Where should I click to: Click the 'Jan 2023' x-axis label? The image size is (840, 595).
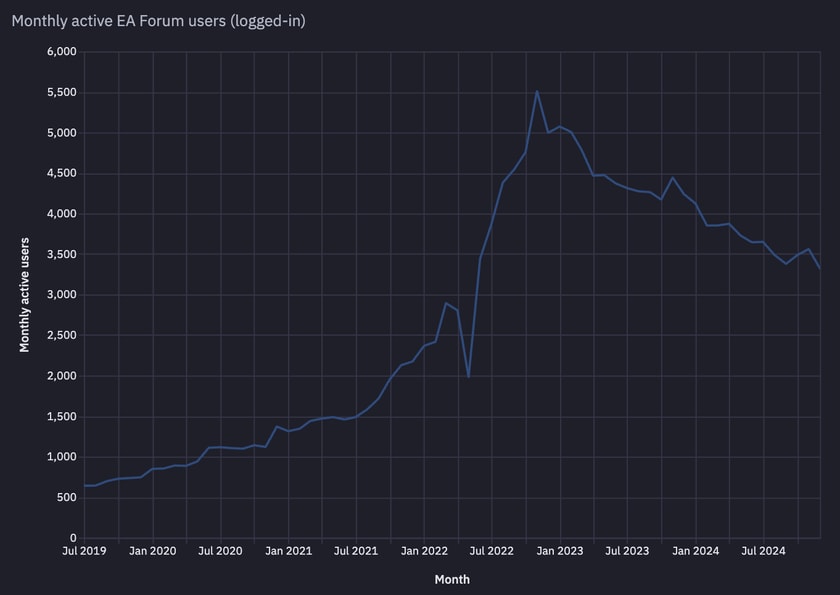[x=560, y=551]
